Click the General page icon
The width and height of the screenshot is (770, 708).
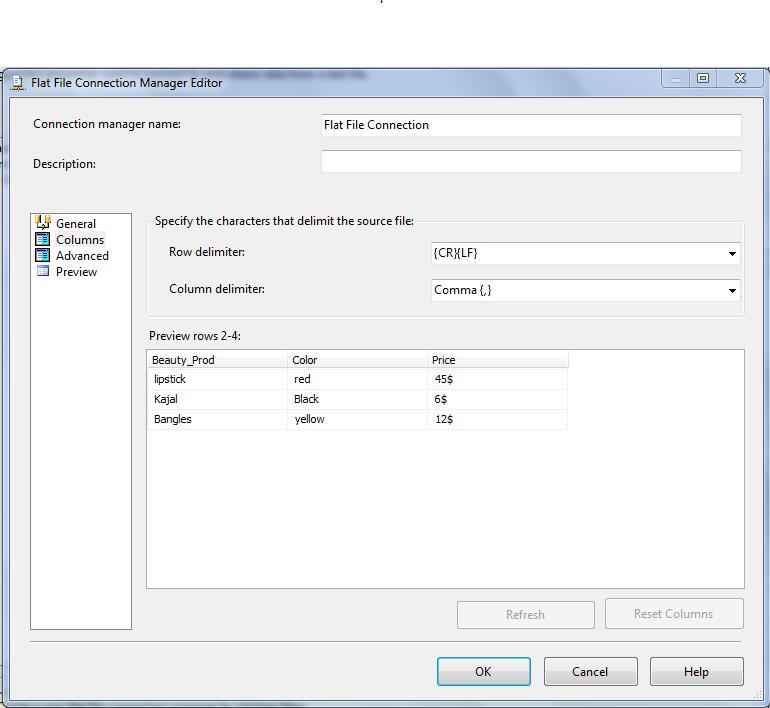(x=43, y=223)
